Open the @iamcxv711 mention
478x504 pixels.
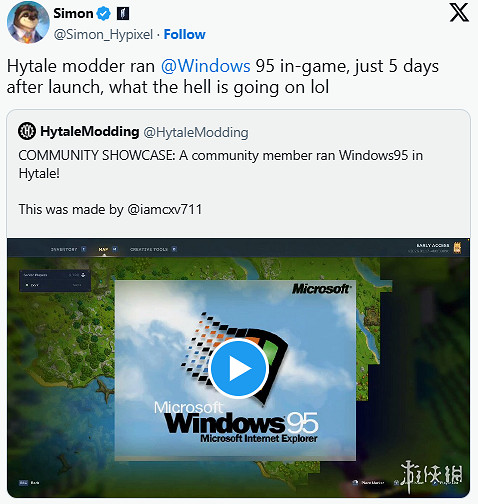[164, 209]
